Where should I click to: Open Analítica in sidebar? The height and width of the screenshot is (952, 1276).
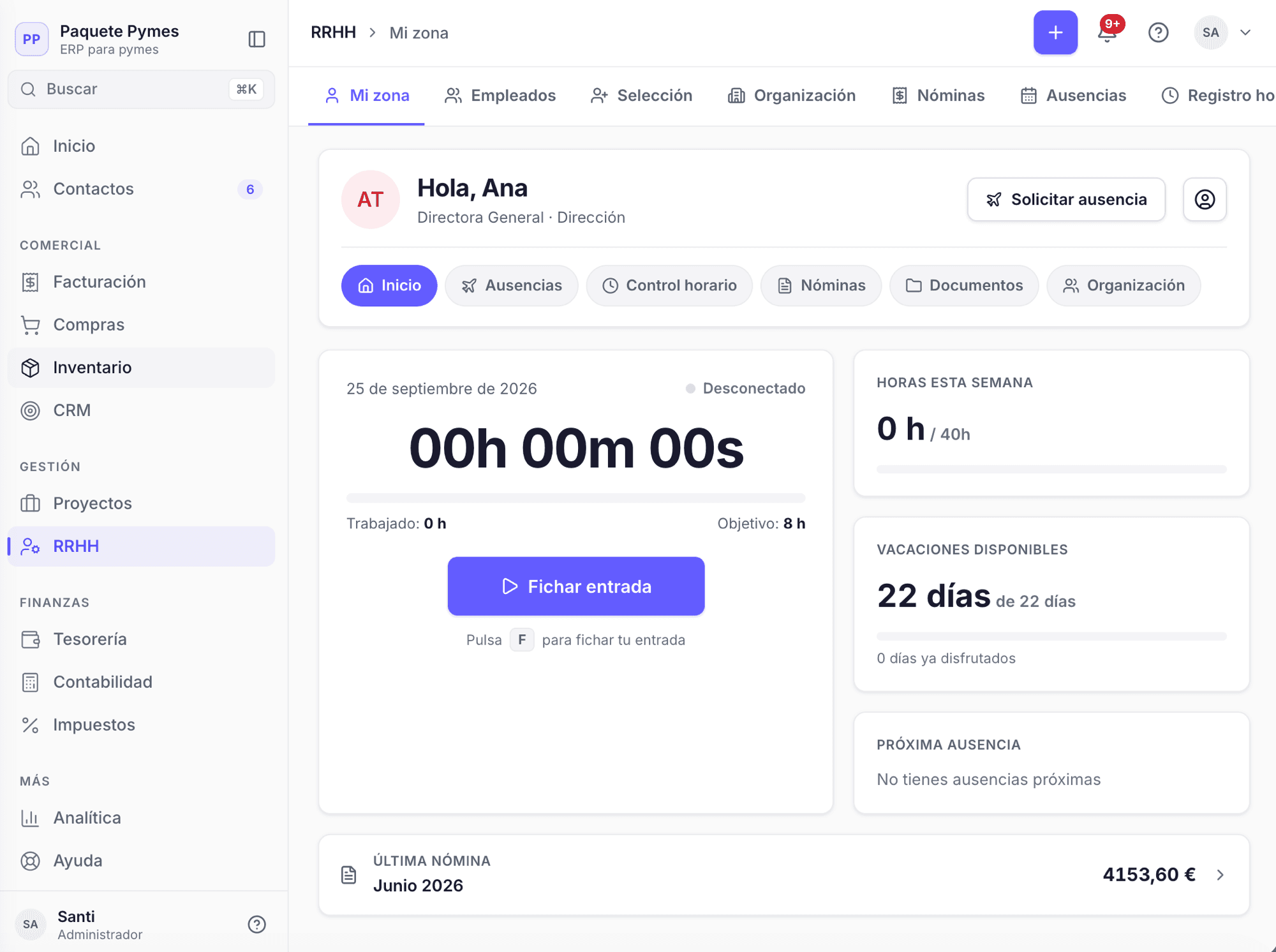pyautogui.click(x=141, y=818)
